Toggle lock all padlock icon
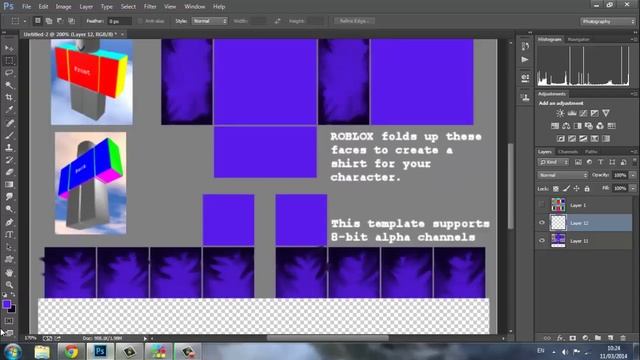640x360 pixels. tap(587, 189)
